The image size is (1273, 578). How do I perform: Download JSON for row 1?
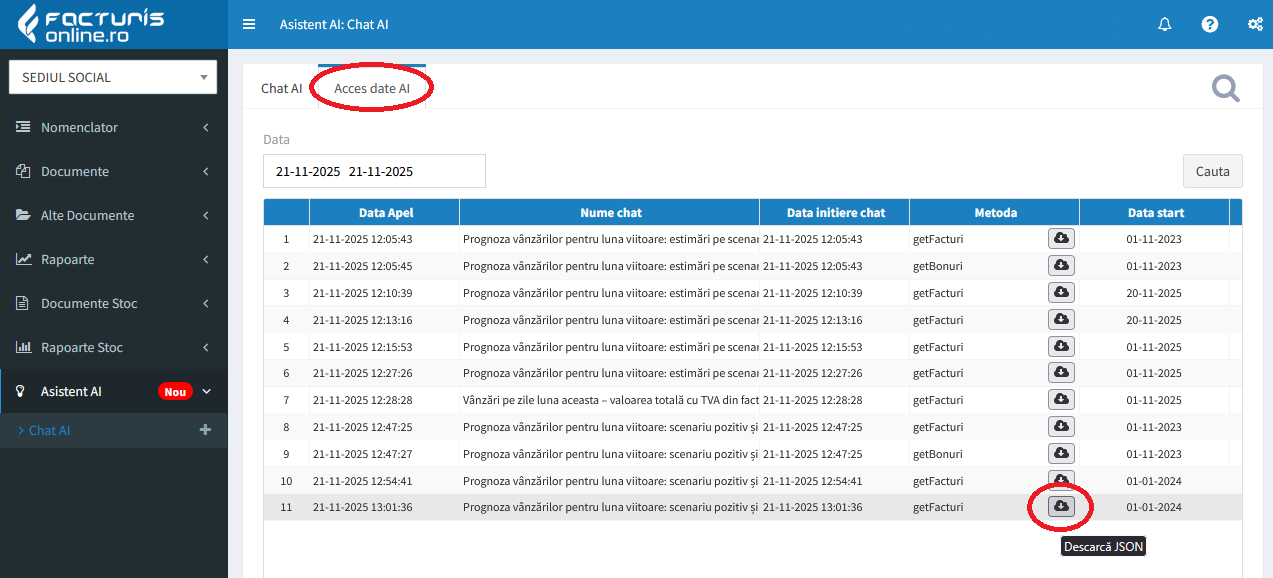click(x=1061, y=238)
